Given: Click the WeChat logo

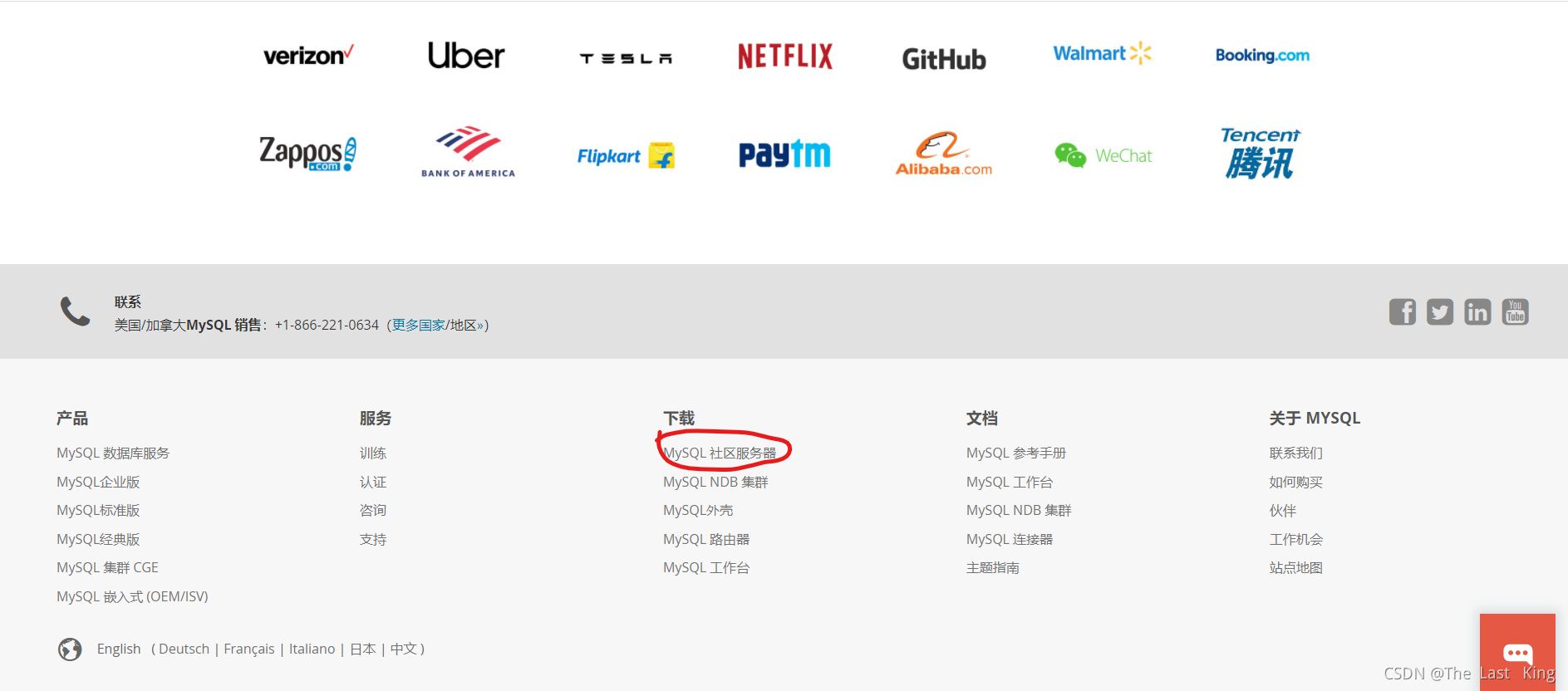Looking at the screenshot, I should (x=1103, y=155).
